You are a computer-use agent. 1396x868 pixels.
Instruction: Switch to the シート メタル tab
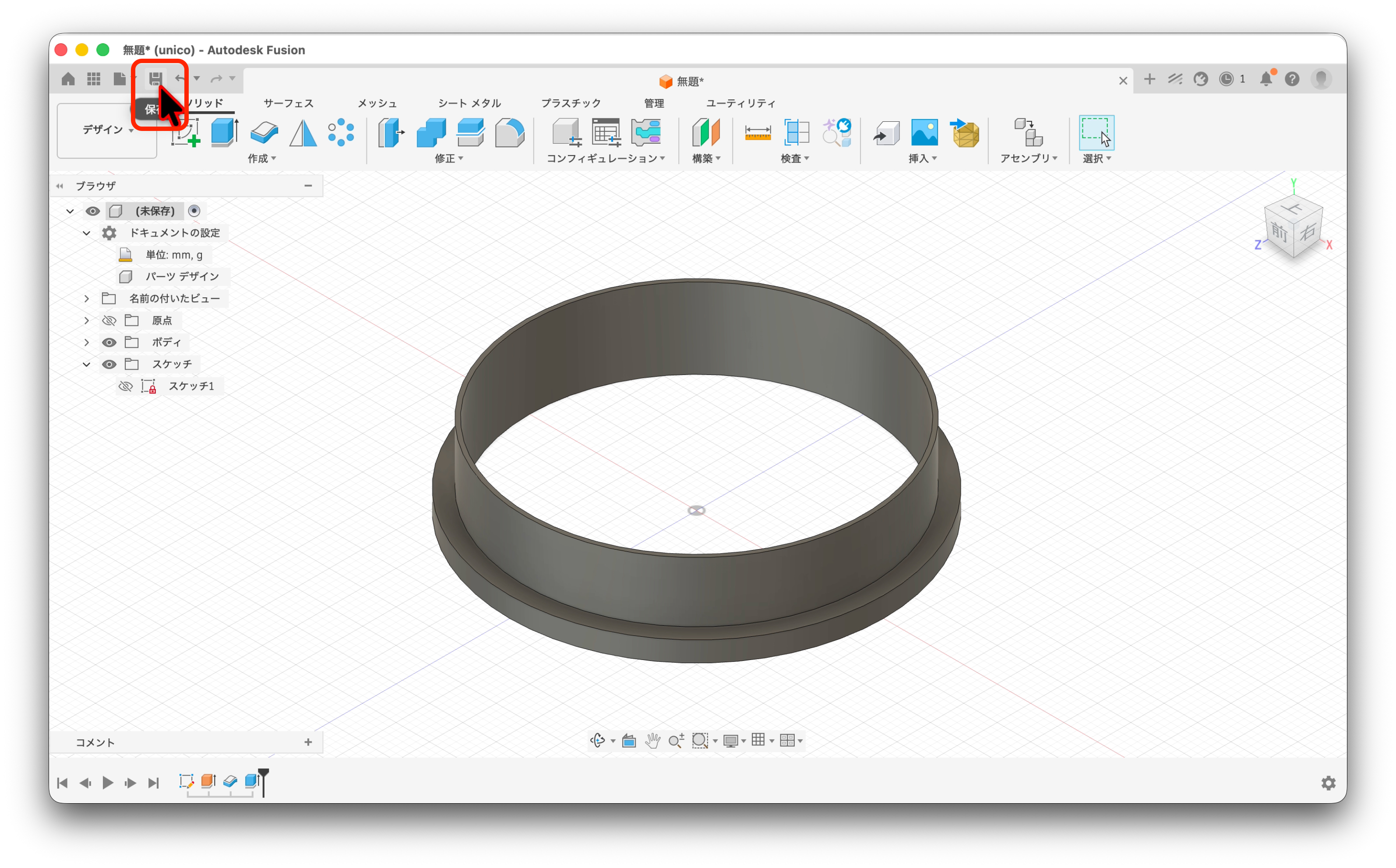pos(469,103)
